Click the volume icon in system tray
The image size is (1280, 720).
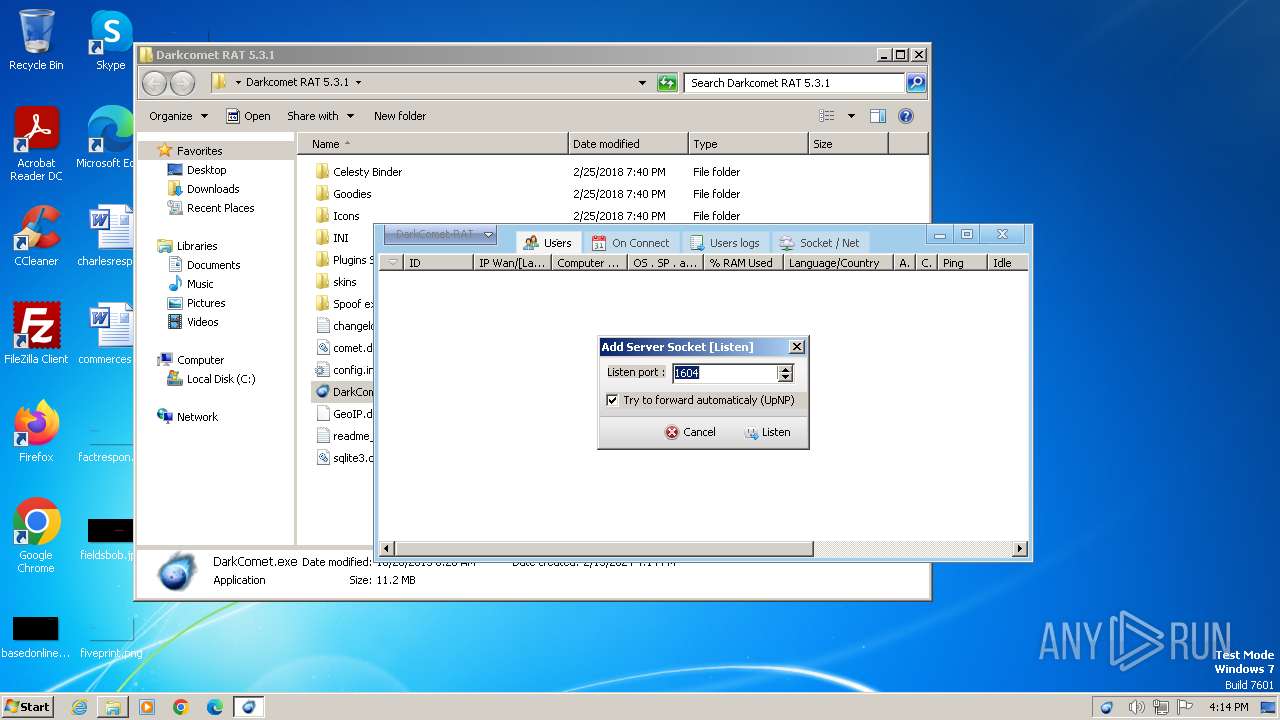click(x=1137, y=707)
